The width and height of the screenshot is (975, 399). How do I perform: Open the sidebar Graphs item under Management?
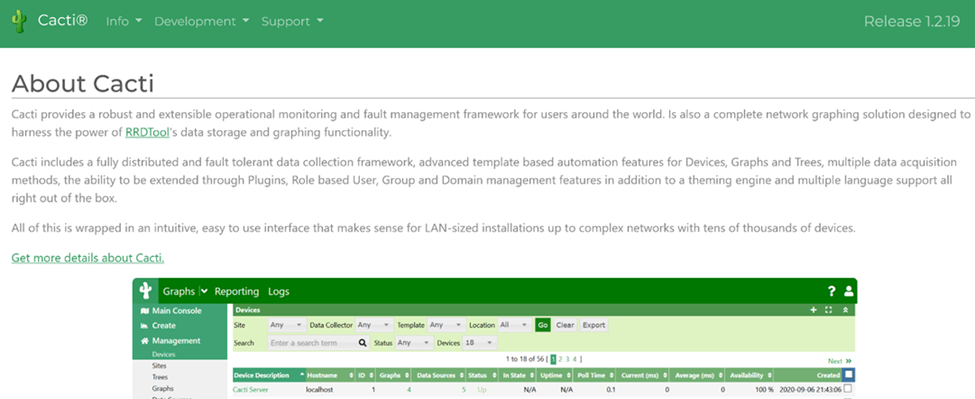pyautogui.click(x=163, y=388)
